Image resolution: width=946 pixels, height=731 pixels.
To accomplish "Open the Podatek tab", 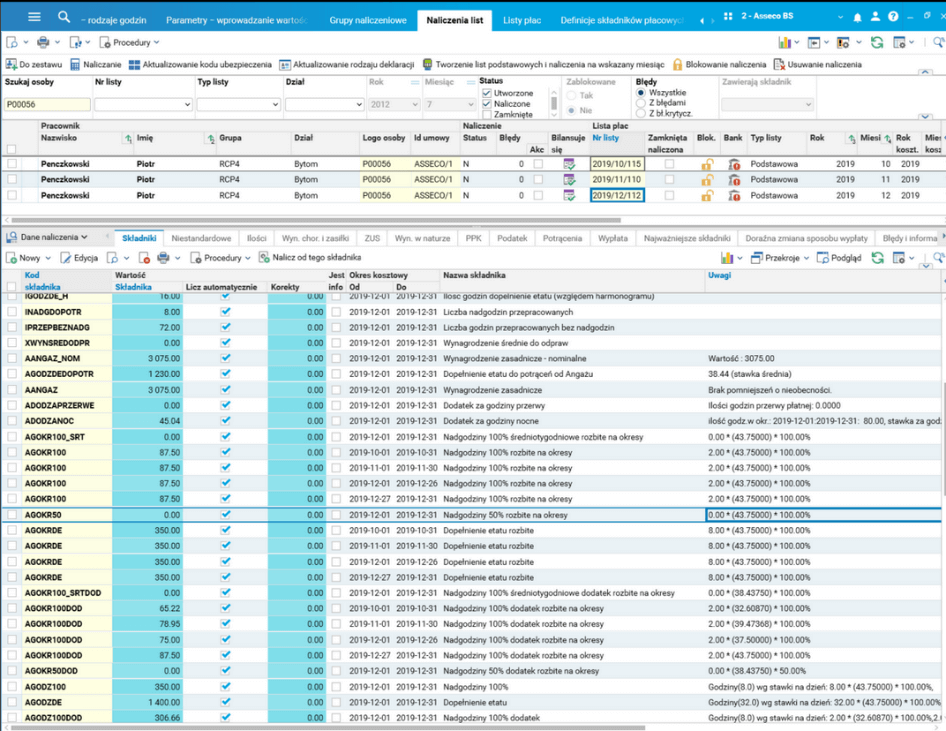I will click(512, 238).
